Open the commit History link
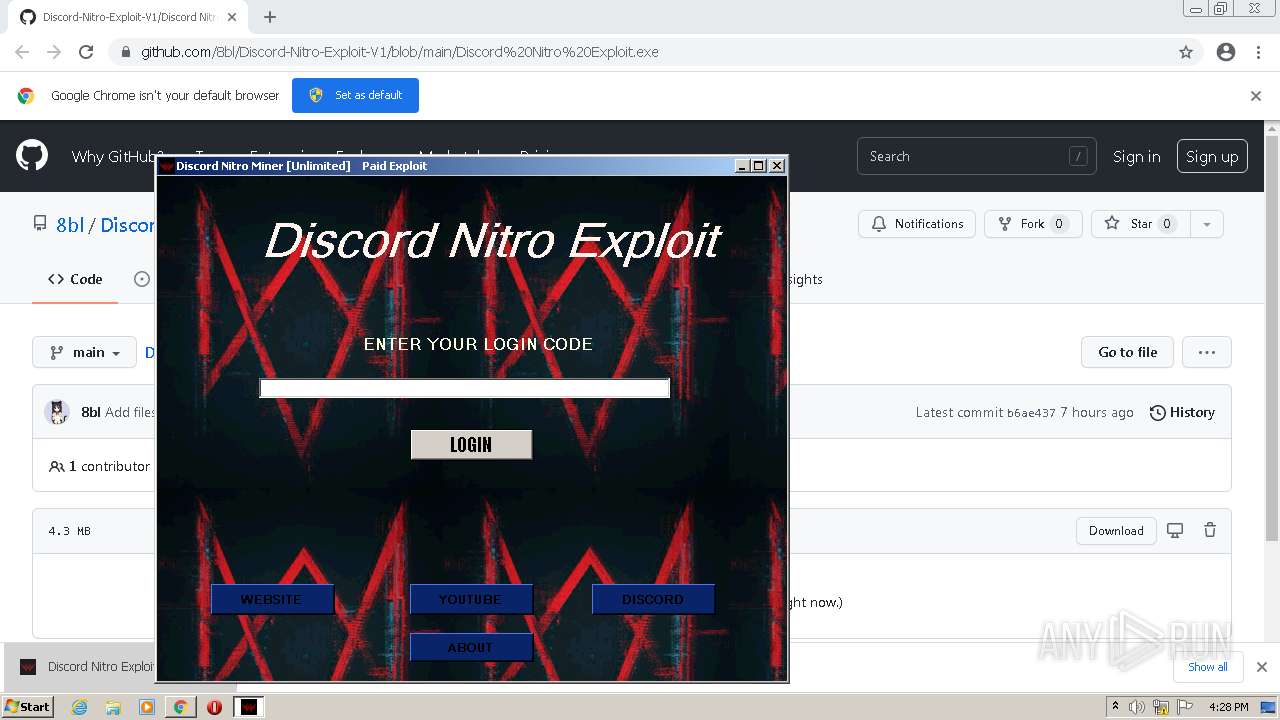 (1182, 412)
